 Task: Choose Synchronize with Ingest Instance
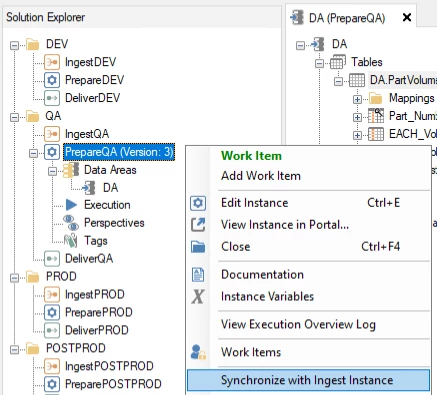point(308,380)
